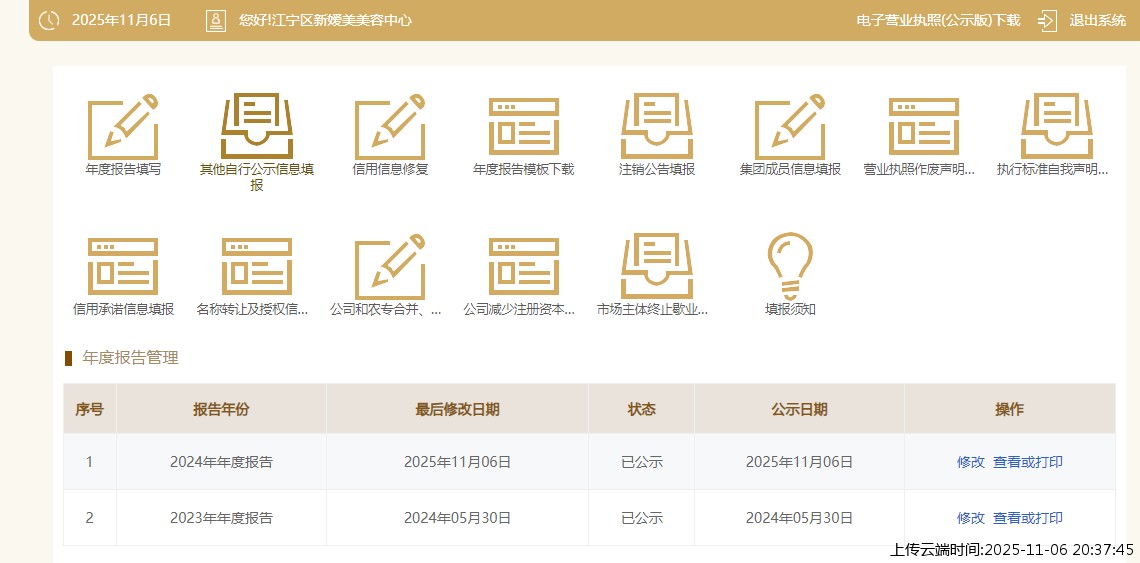
Task: Click 查看或打印 for 2023年度报告
Action: pyautogui.click(x=1028, y=518)
